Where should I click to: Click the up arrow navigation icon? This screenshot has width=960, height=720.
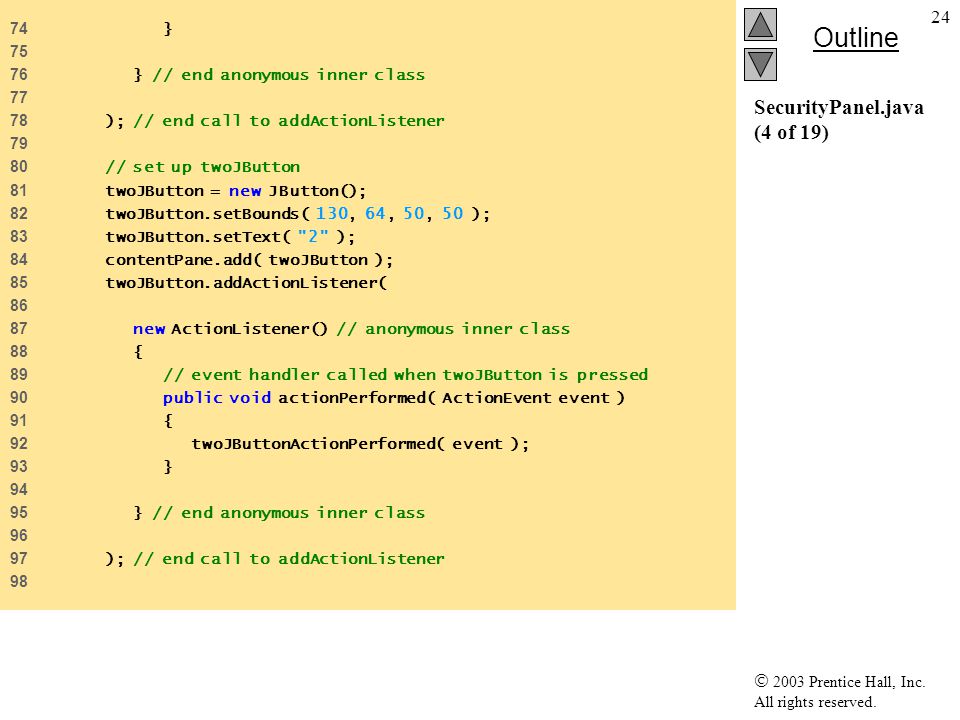click(760, 24)
